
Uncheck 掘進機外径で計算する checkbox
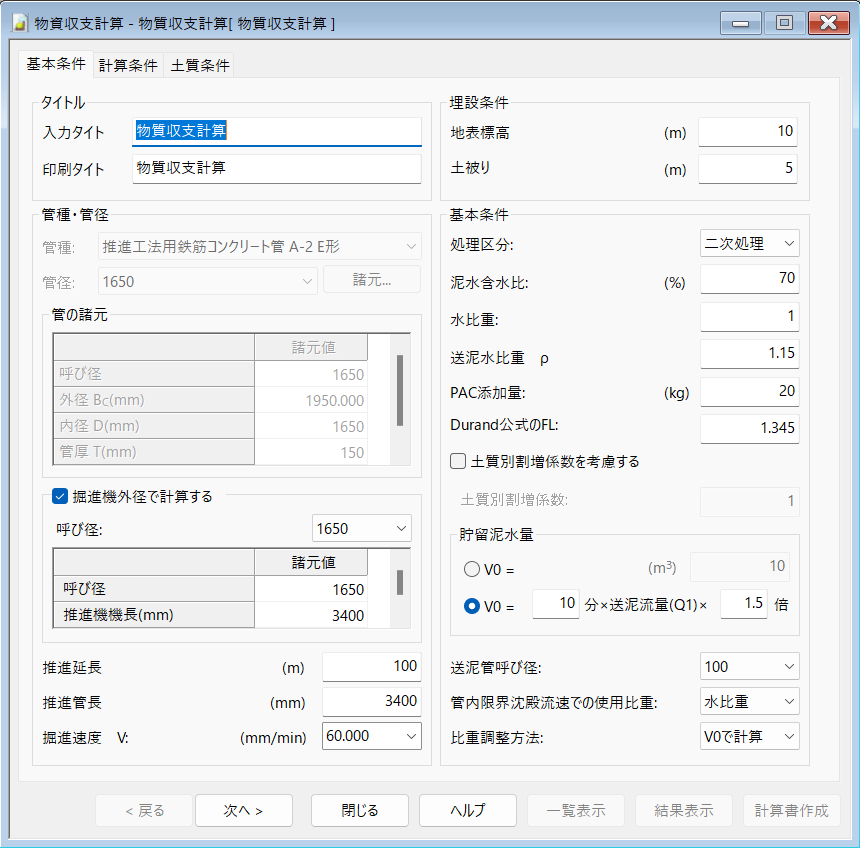tap(60, 496)
